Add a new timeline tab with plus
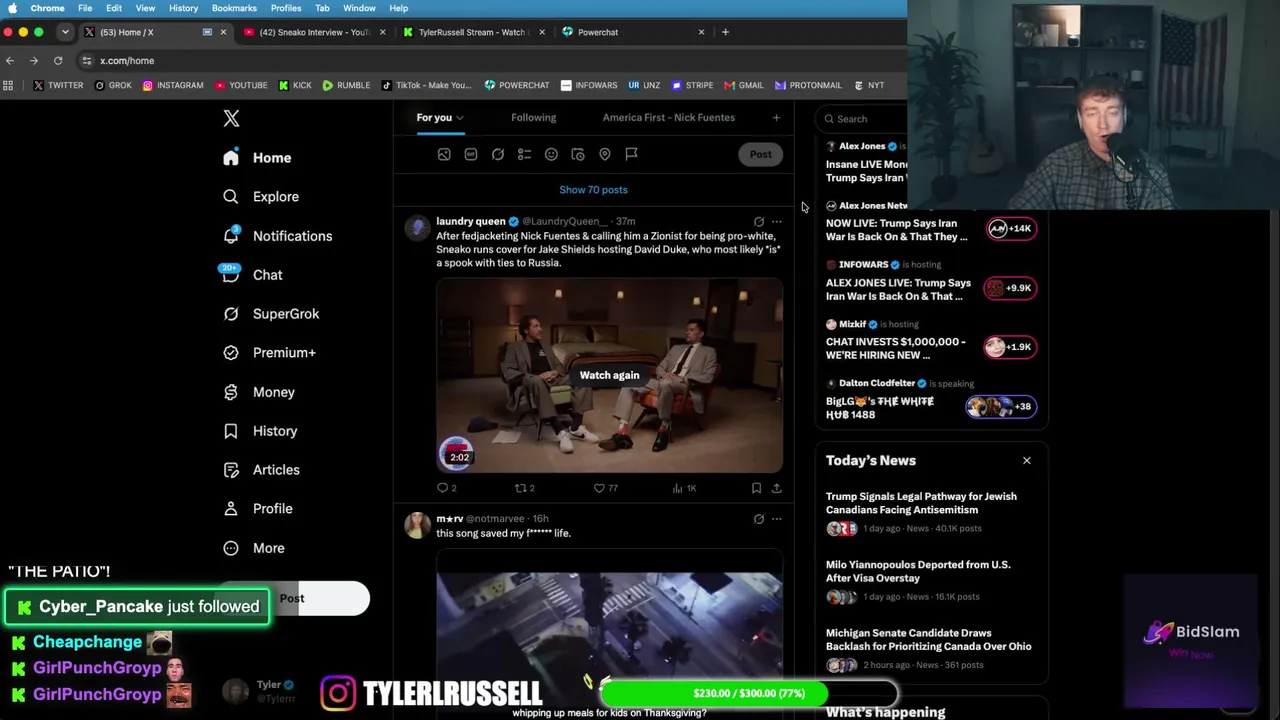The image size is (1280, 720). (776, 118)
